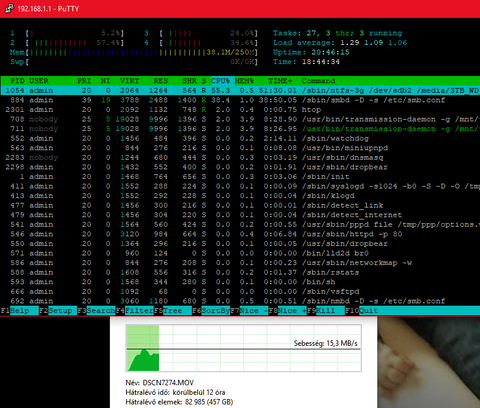The width and height of the screenshot is (480, 408).
Task: Select the dnsmasq process row
Action: pyautogui.click(x=240, y=158)
